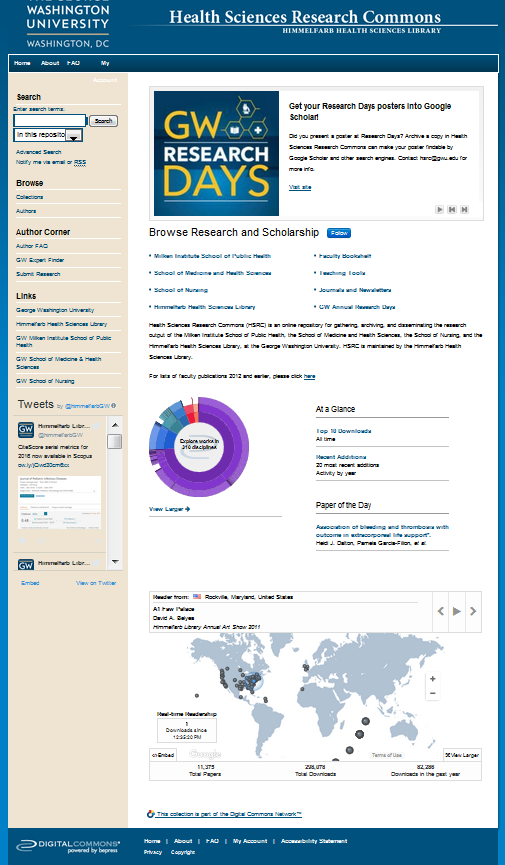Open the Himmelfarb Health Sciences Library sidebar link
Screen dimensions: 505x865
click(61, 324)
